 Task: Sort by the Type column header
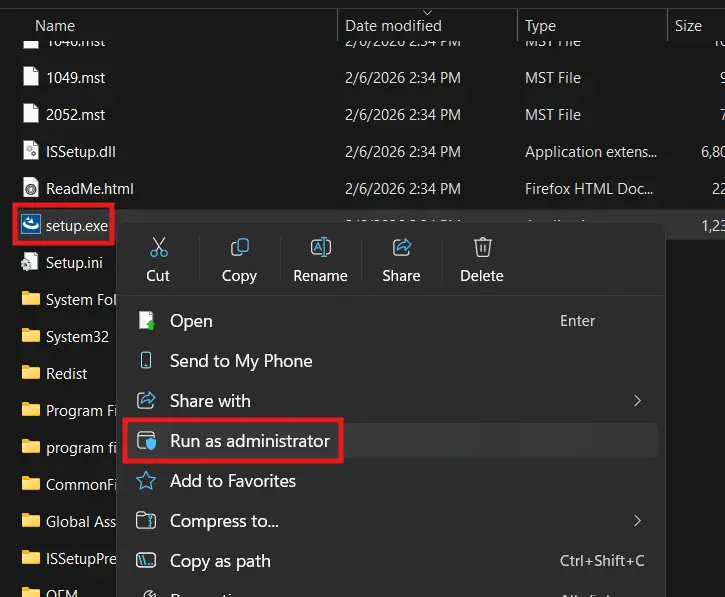[540, 25]
